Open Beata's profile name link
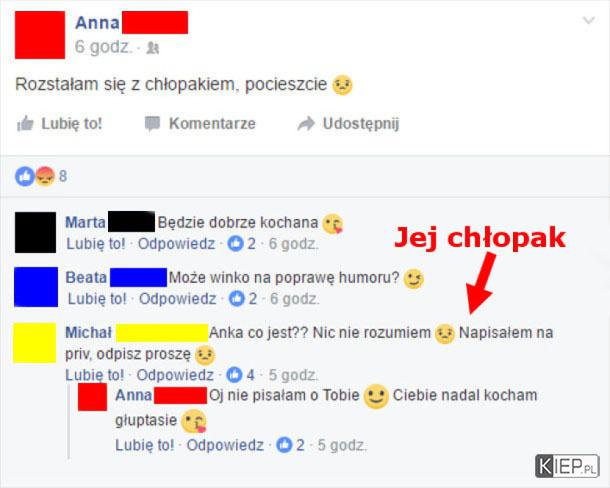This screenshot has width=610, height=488. 86,277
